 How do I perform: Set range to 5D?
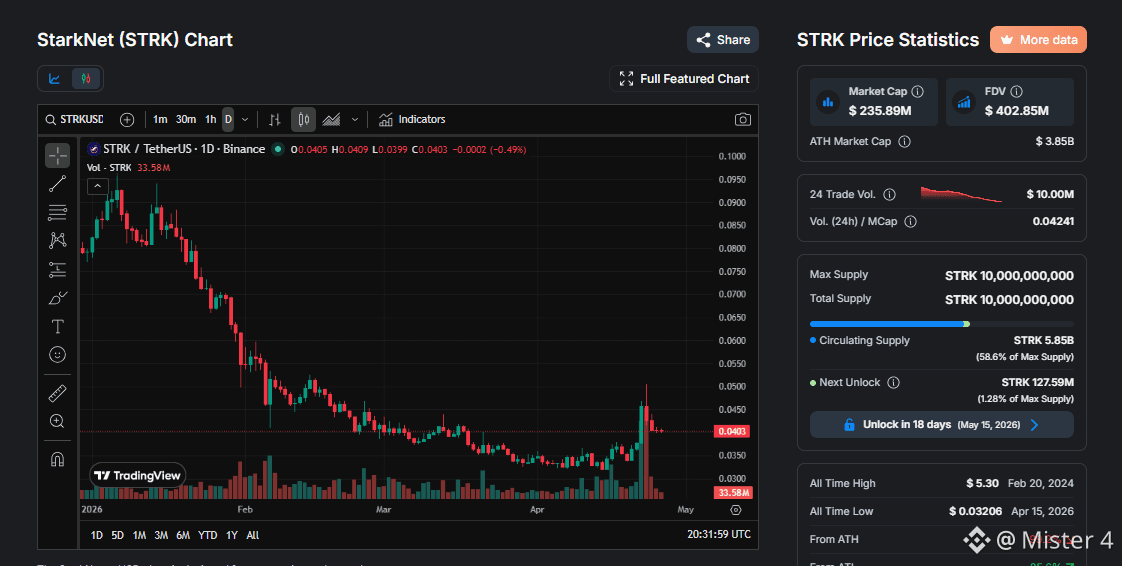click(x=117, y=535)
